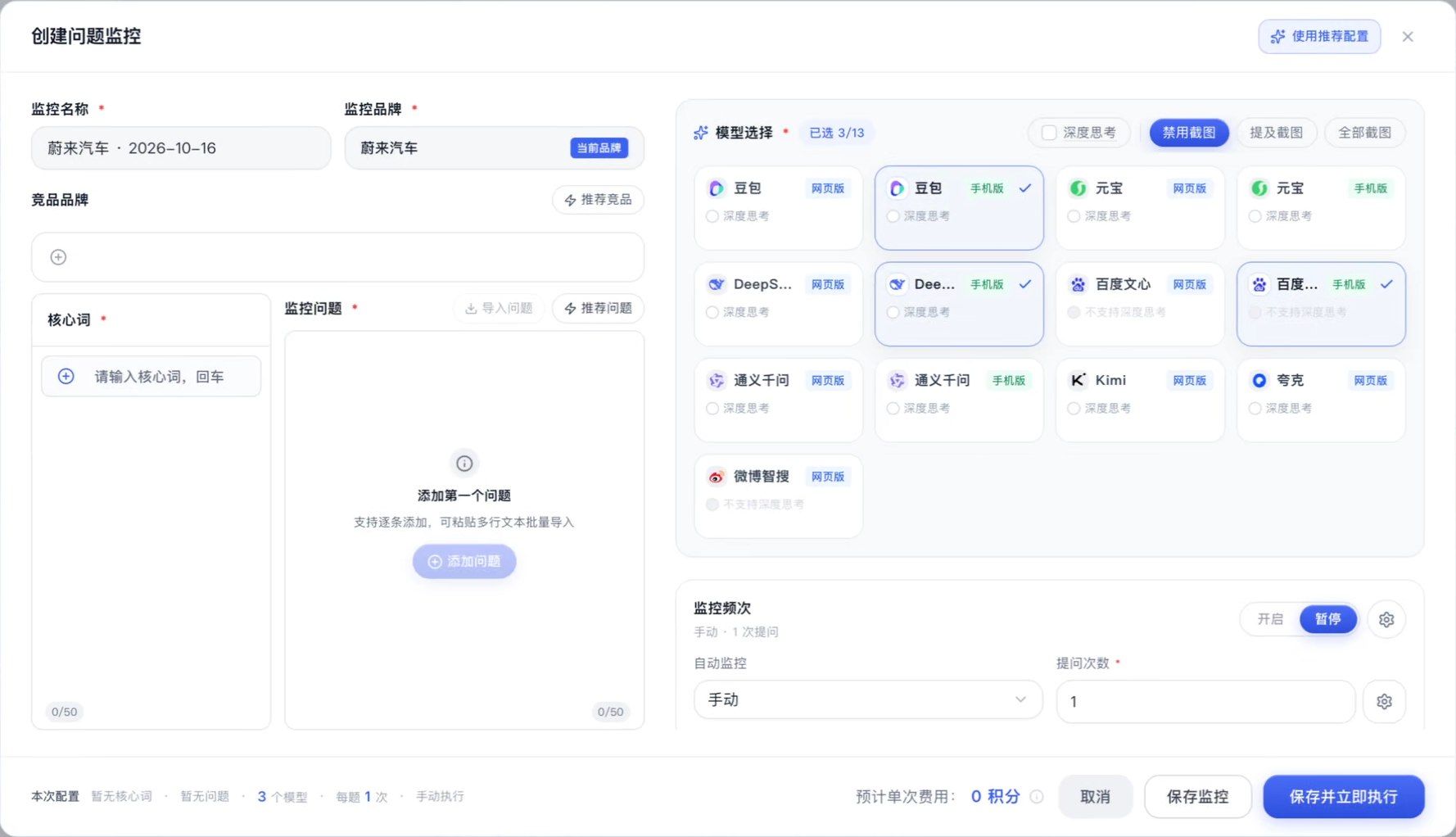Viewport: 1456px width, 837px height.
Task: Click the 通义千问 手机版 model icon
Action: coord(898,380)
